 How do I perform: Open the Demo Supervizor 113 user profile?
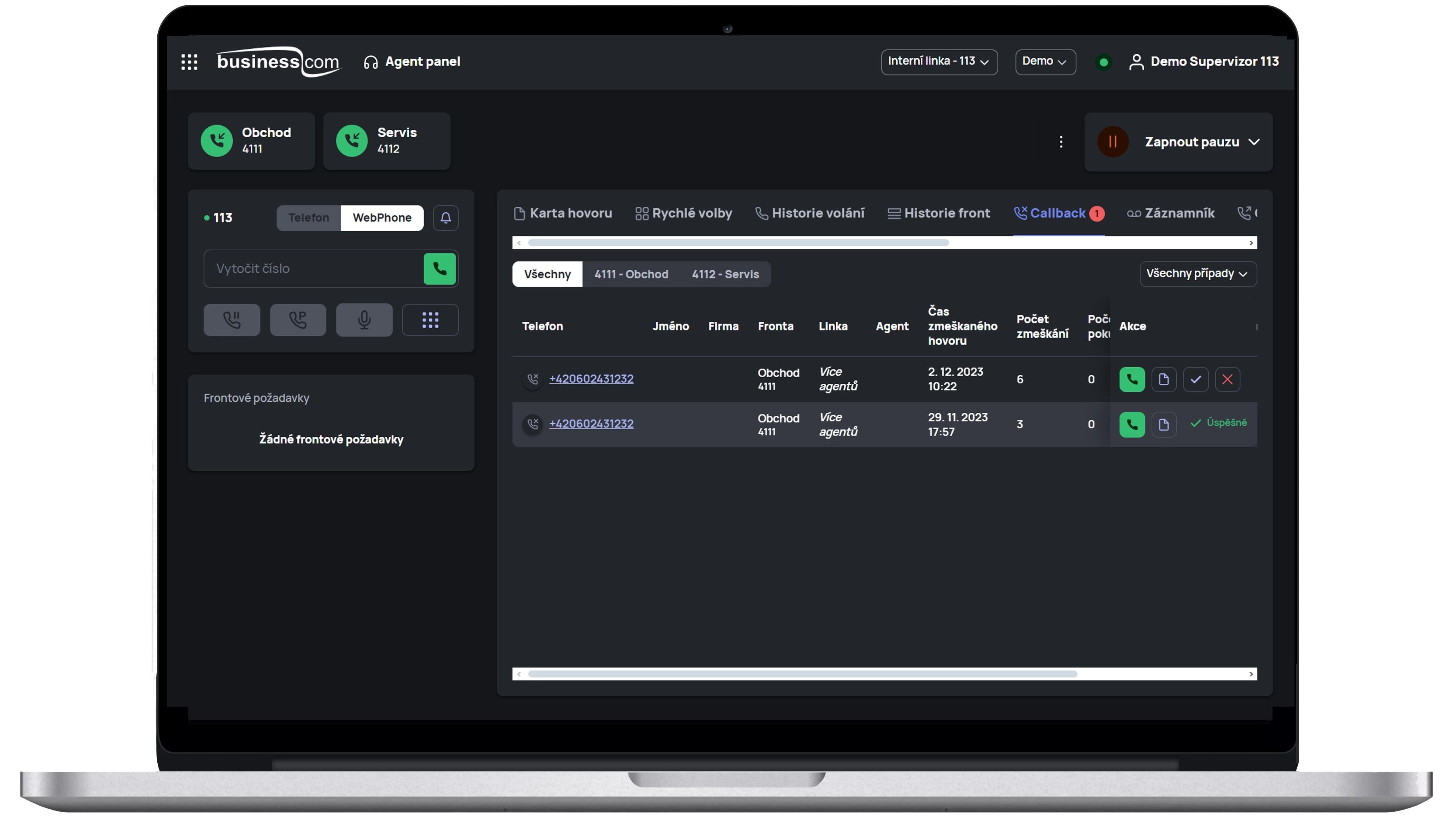pos(1203,62)
